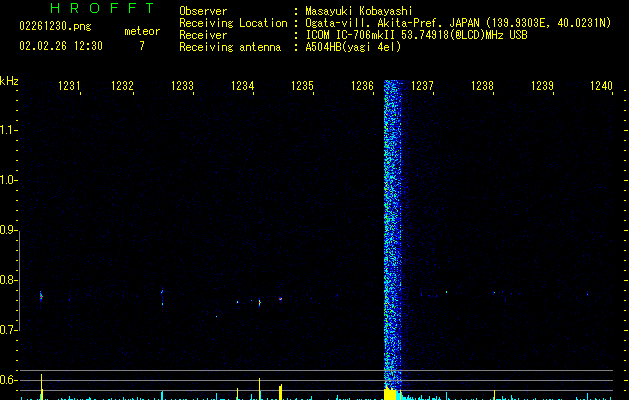Click the kHz axis unit label
This screenshot has width=629, height=400.
pyautogui.click(x=9, y=81)
